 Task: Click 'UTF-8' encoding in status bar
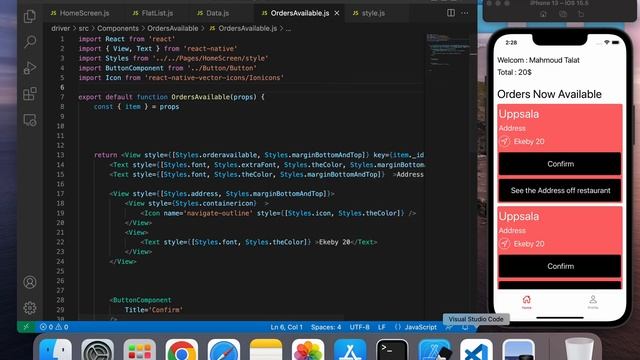pyautogui.click(x=359, y=327)
